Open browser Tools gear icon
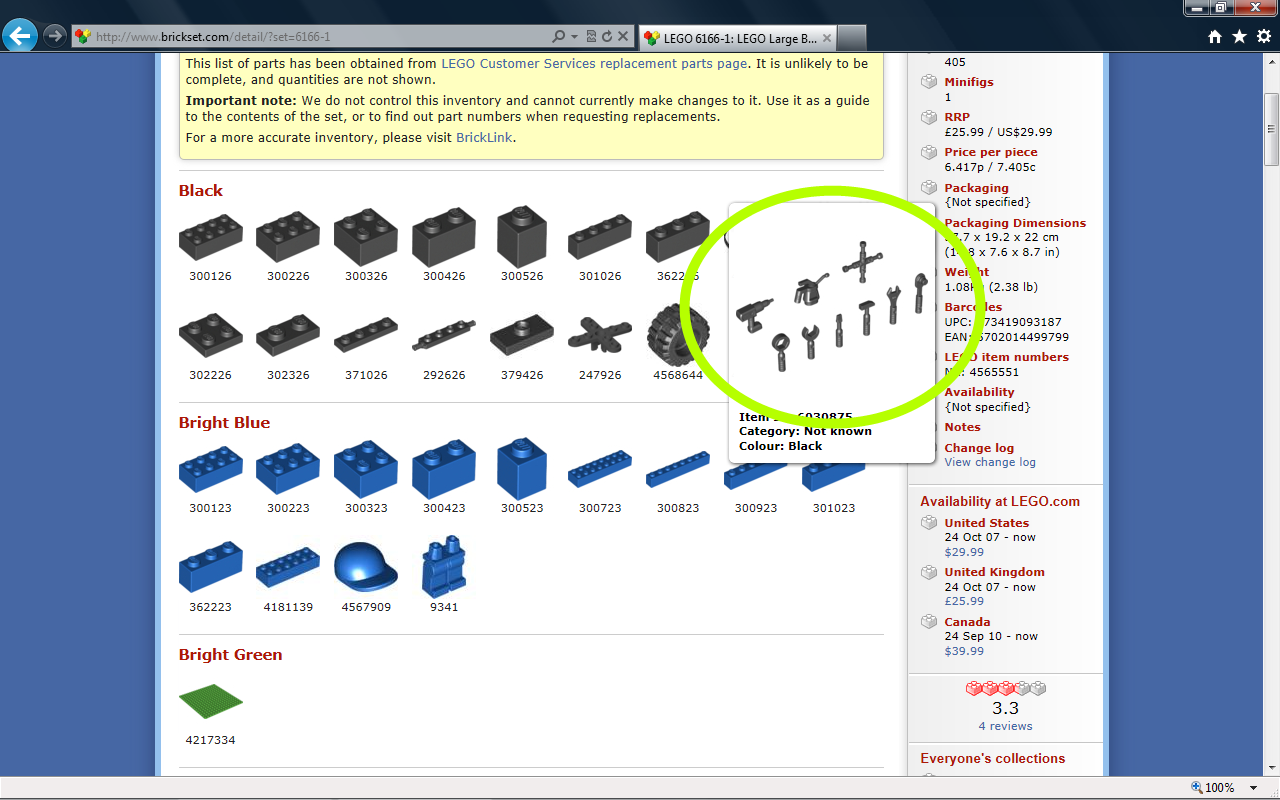Image resolution: width=1280 pixels, height=800 pixels. (1262, 37)
